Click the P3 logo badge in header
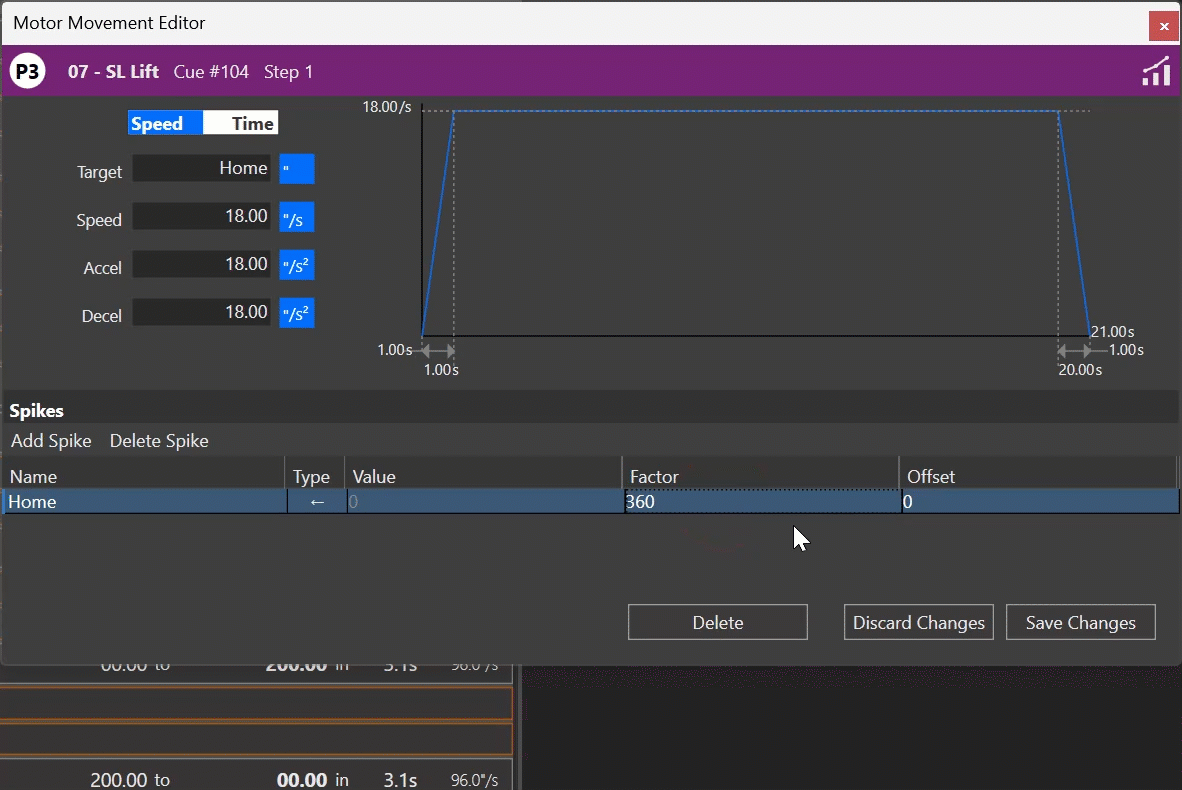 tap(27, 71)
